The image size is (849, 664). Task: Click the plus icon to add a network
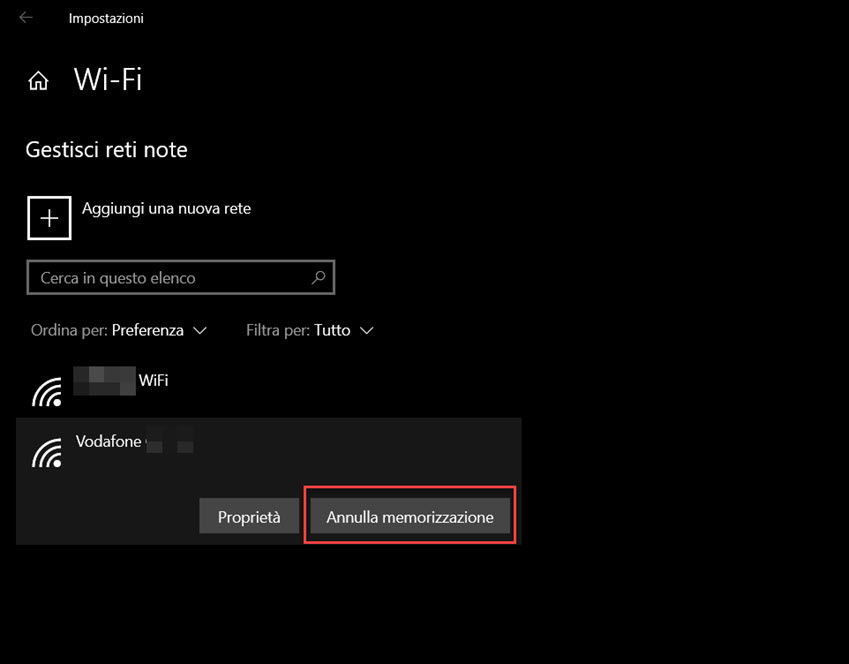click(x=49, y=217)
